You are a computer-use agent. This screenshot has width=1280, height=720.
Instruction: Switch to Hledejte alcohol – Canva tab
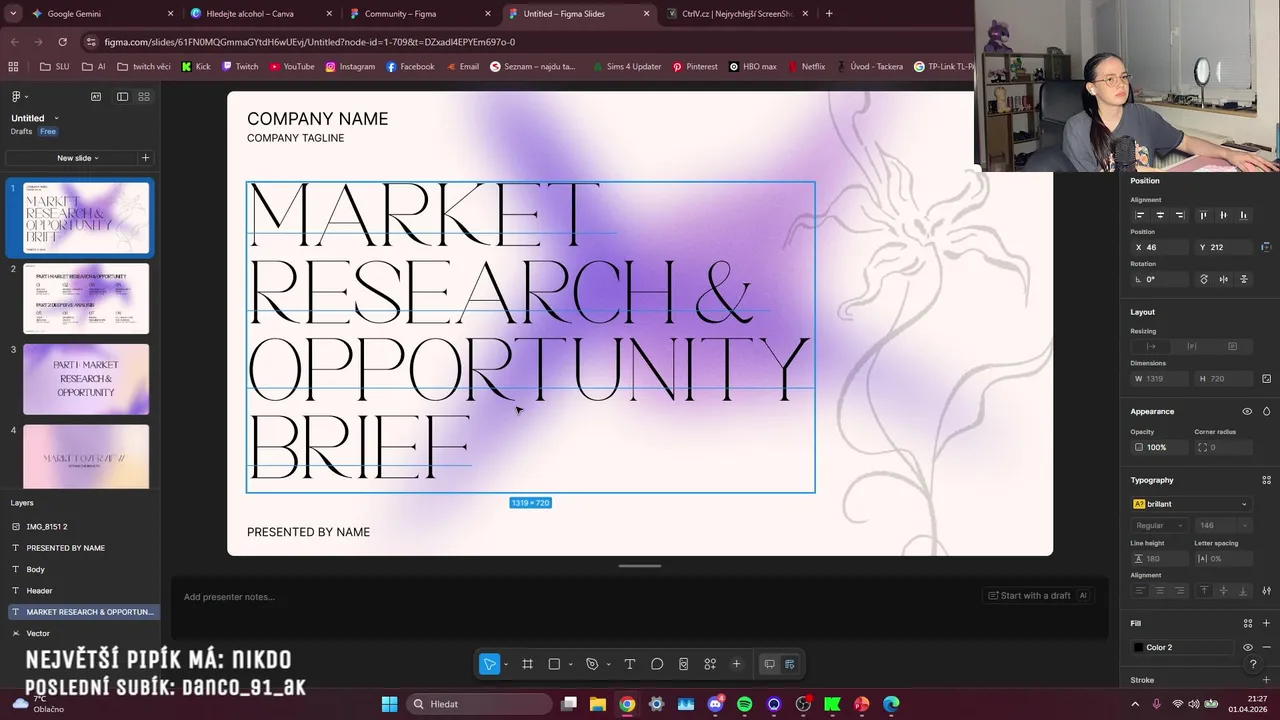[x=260, y=14]
